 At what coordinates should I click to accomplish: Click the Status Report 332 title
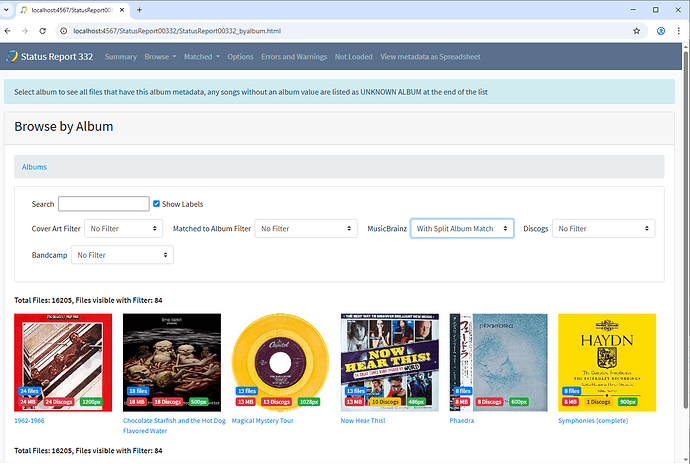click(57, 57)
